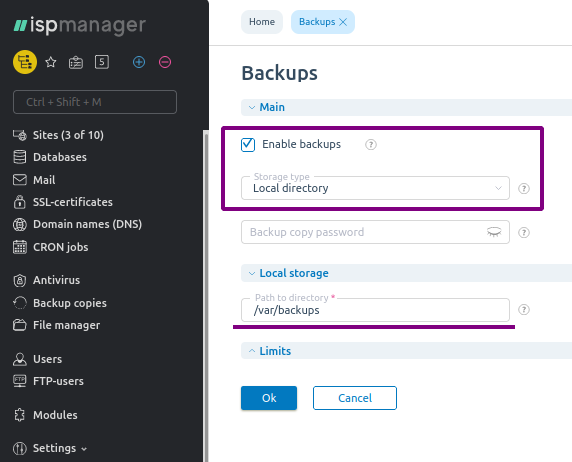Toggle password visibility eye icon
The width and height of the screenshot is (572, 462).
494,232
